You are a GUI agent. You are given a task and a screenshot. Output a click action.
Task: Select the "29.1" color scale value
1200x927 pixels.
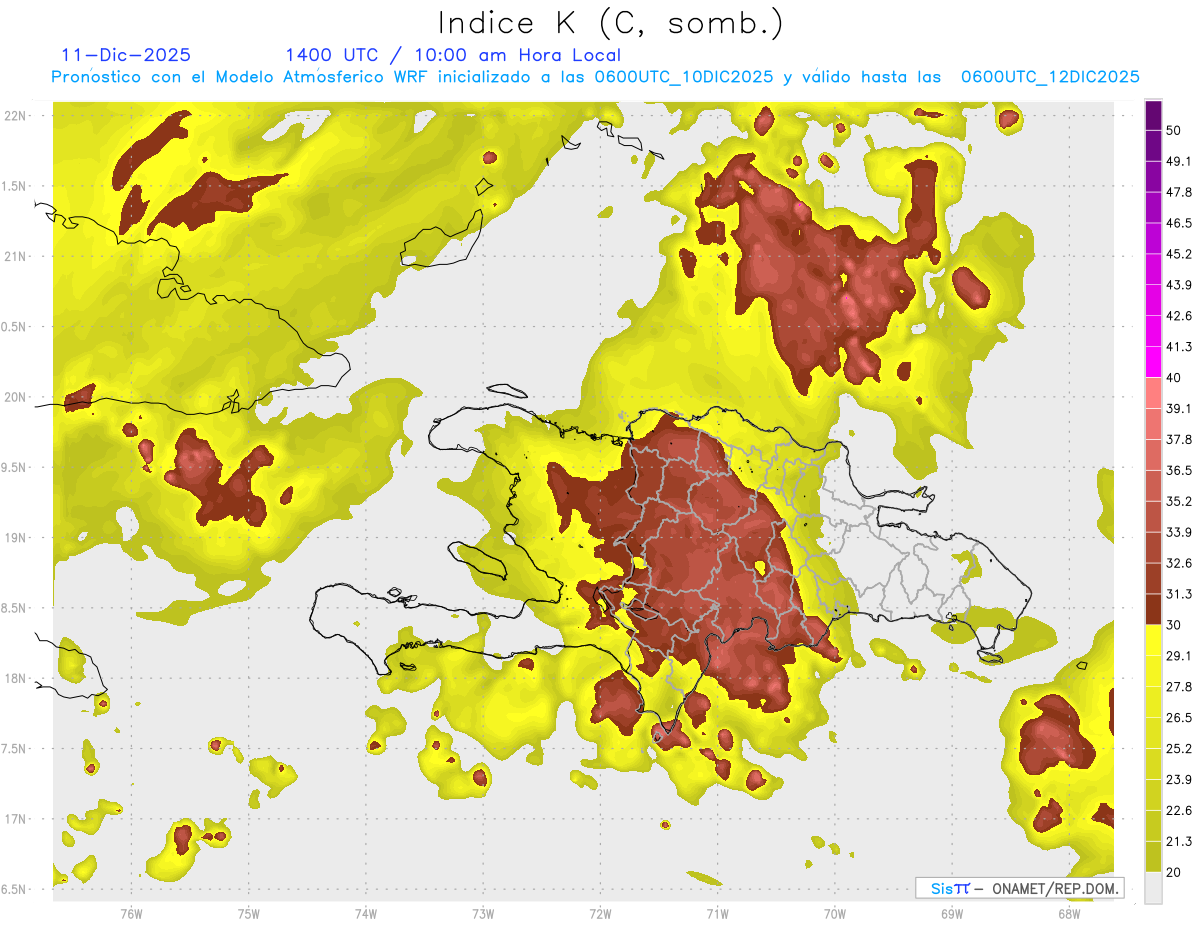click(1178, 656)
